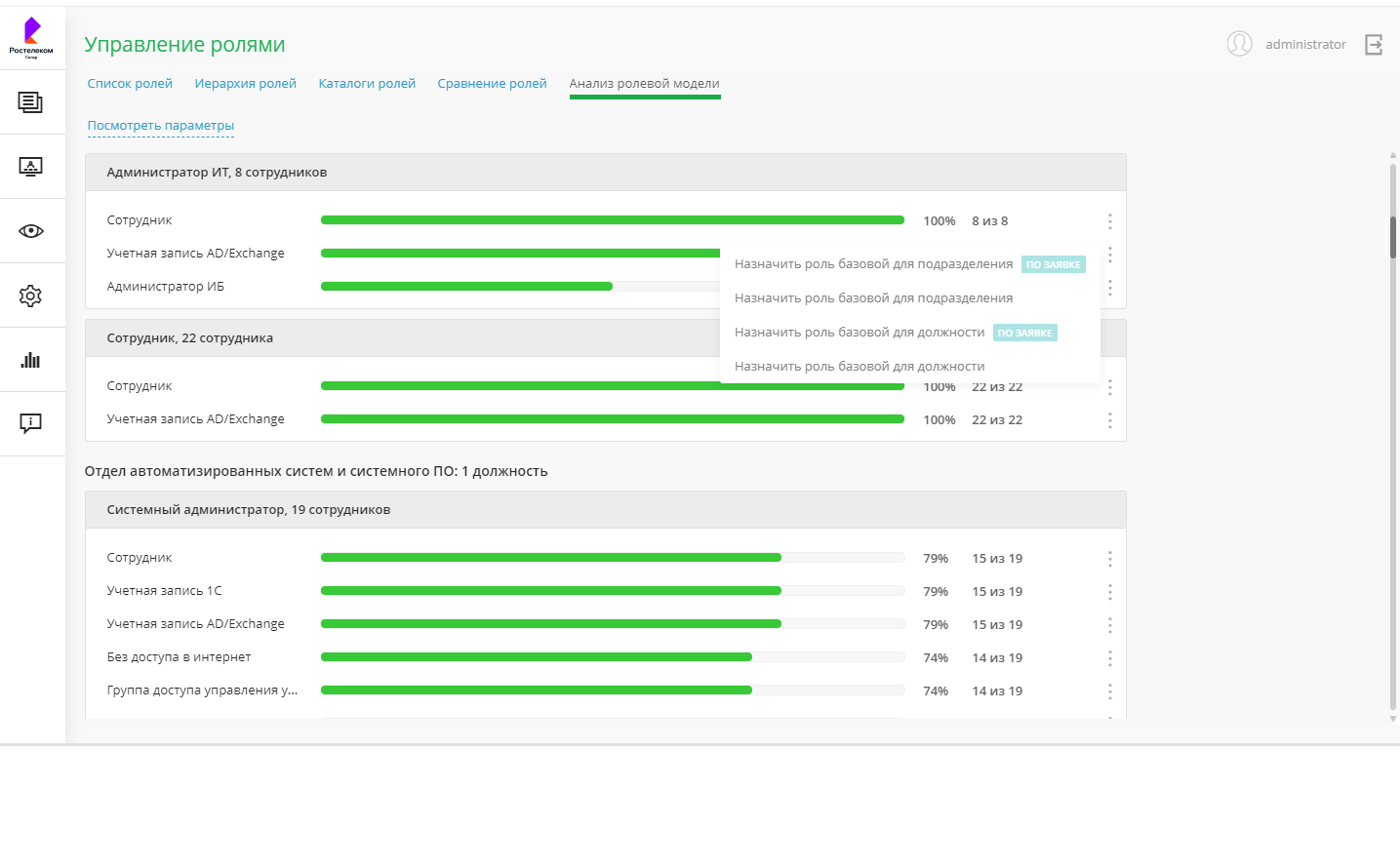Click the administrator user avatar
This screenshot has width=1400, height=868.
[1239, 44]
